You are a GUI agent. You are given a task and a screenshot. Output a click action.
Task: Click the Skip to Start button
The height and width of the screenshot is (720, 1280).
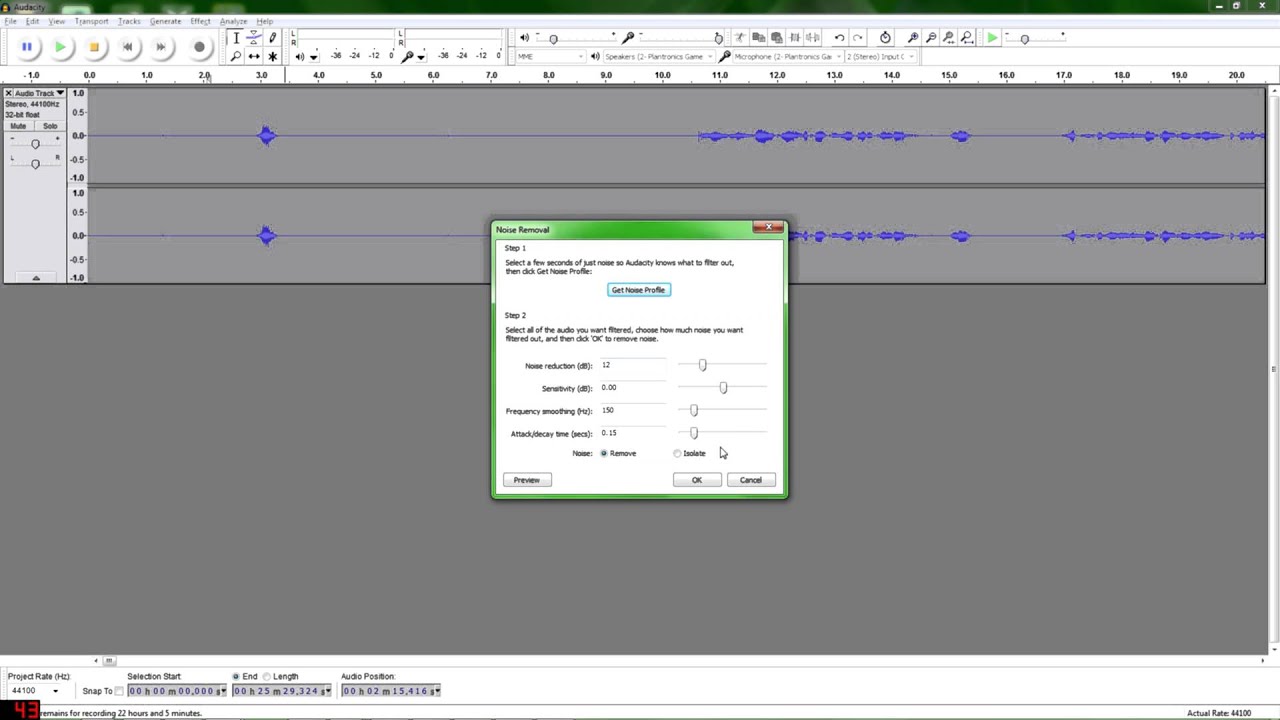[127, 47]
